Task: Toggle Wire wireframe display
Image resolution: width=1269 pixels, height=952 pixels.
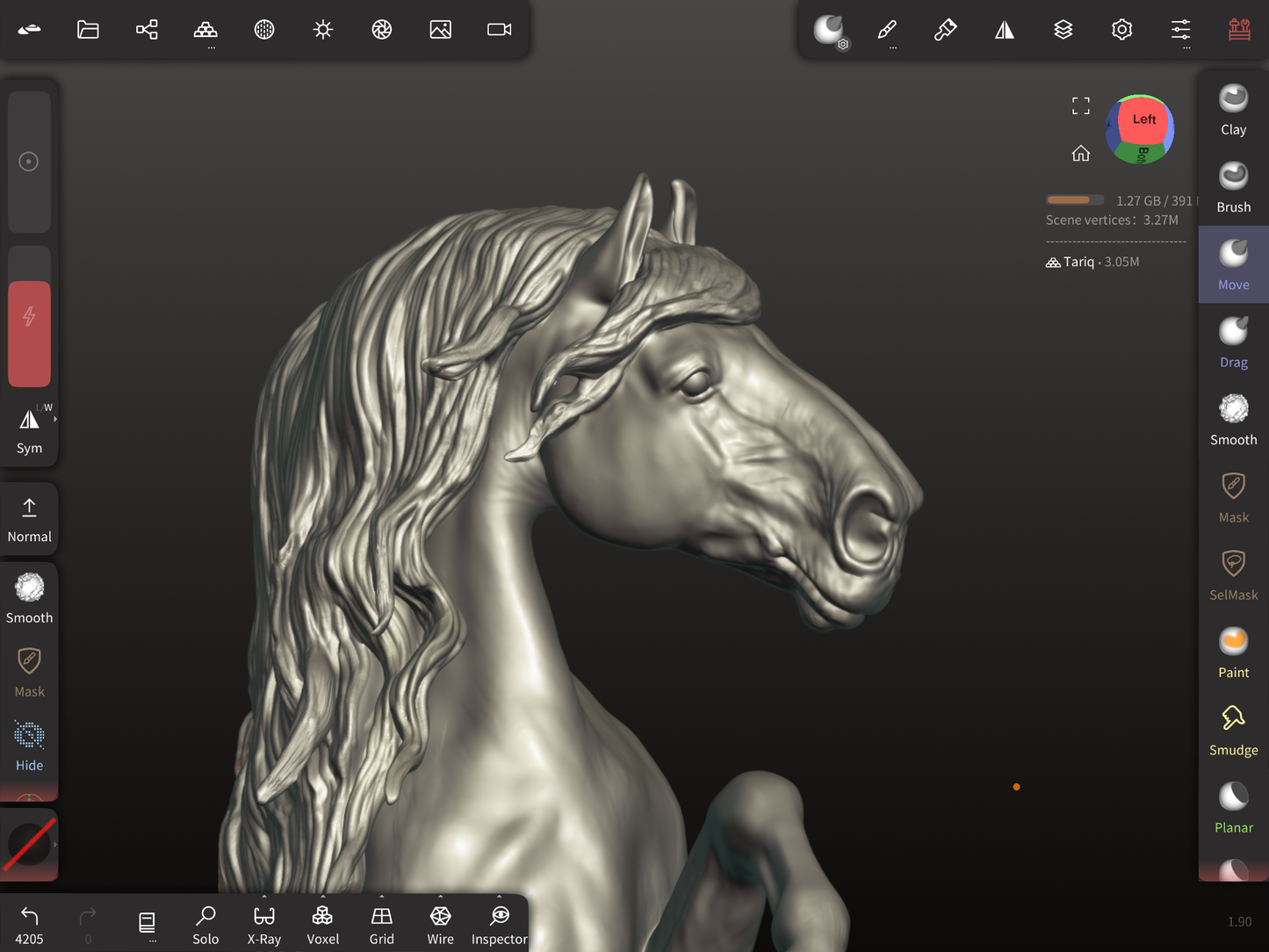Action: click(x=440, y=925)
